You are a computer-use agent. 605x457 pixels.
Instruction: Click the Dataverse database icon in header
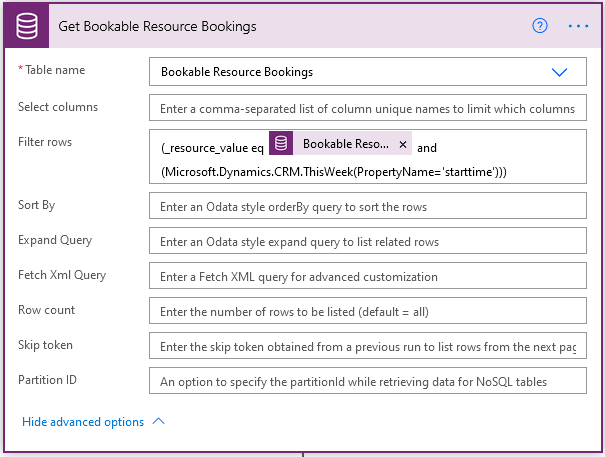click(27, 26)
